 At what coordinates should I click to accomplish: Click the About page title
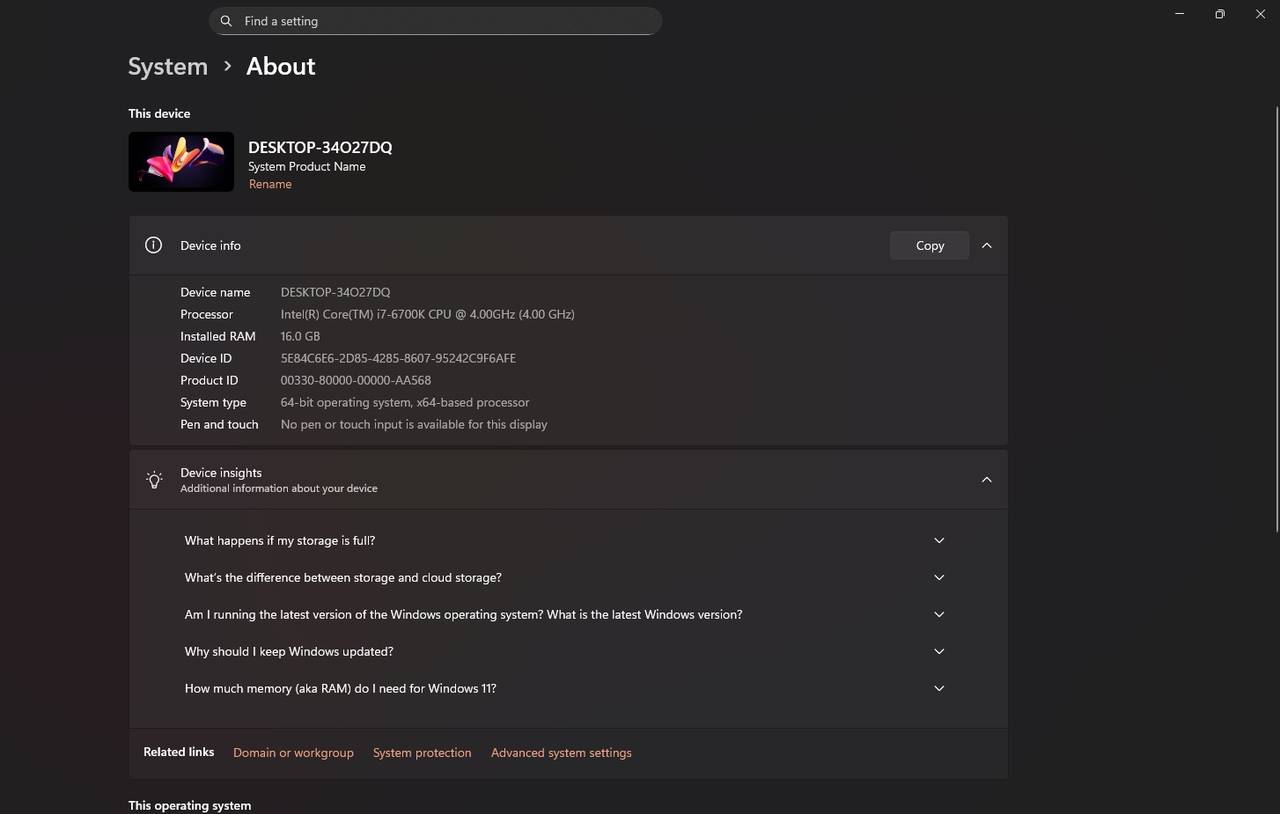281,66
